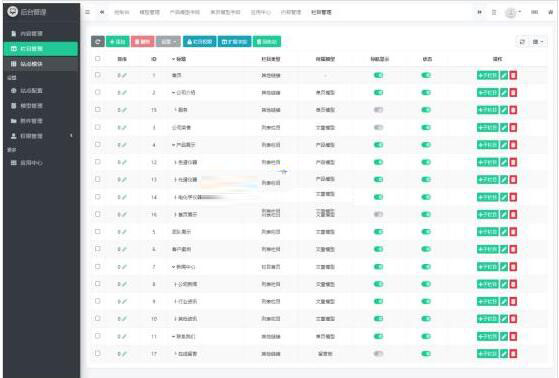This screenshot has width=559, height=378.
Task: Click the red trash delete icon in ID 1 row
Action: pos(513,75)
